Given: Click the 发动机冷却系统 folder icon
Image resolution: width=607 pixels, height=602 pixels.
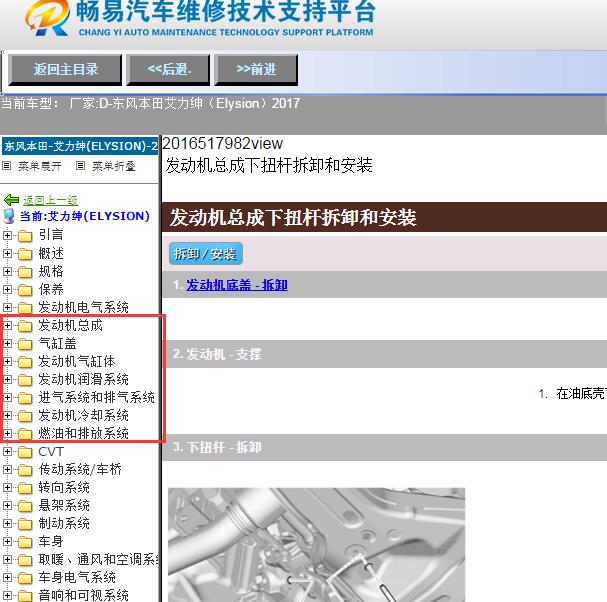Looking at the screenshot, I should coord(25,416).
